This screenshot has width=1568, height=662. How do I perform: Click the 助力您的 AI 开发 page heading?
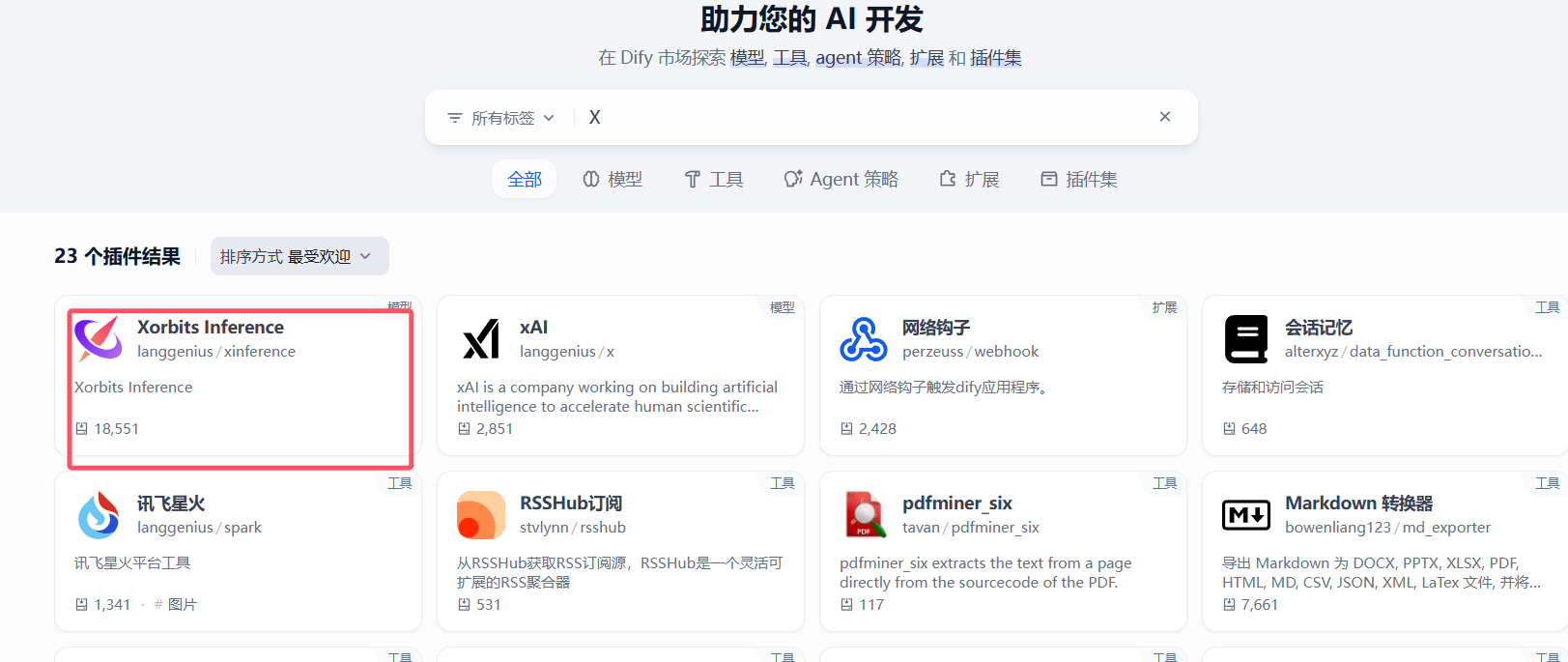[x=812, y=19]
